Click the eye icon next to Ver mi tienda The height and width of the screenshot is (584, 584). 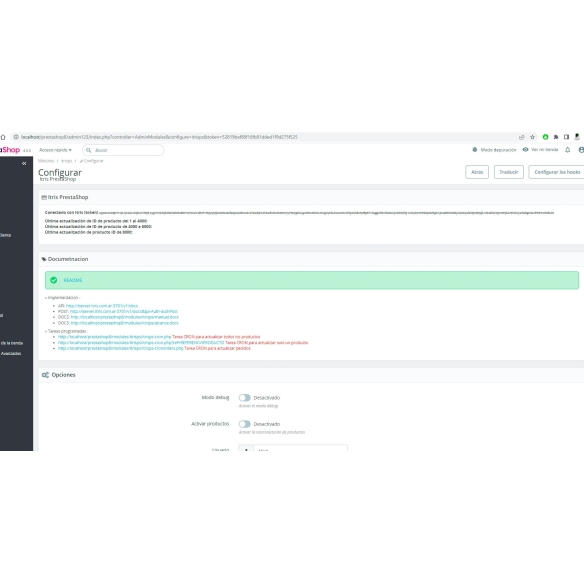(x=525, y=150)
